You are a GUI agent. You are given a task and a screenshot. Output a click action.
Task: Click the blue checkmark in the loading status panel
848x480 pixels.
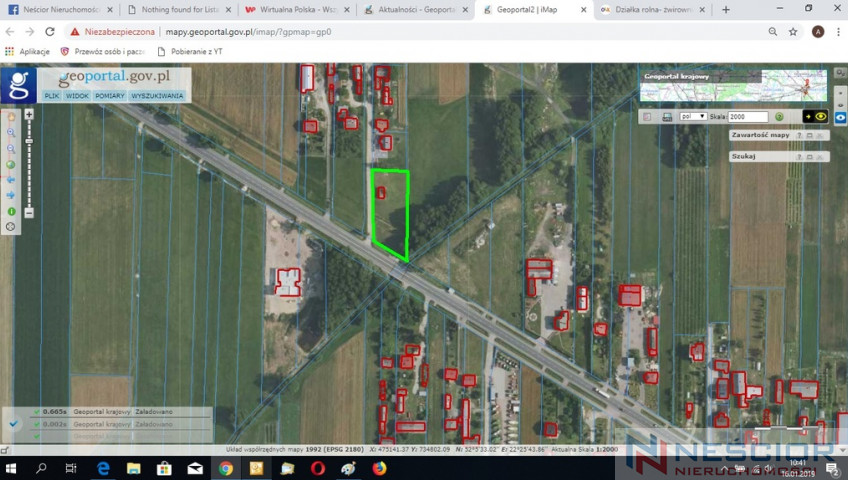click(x=14, y=424)
